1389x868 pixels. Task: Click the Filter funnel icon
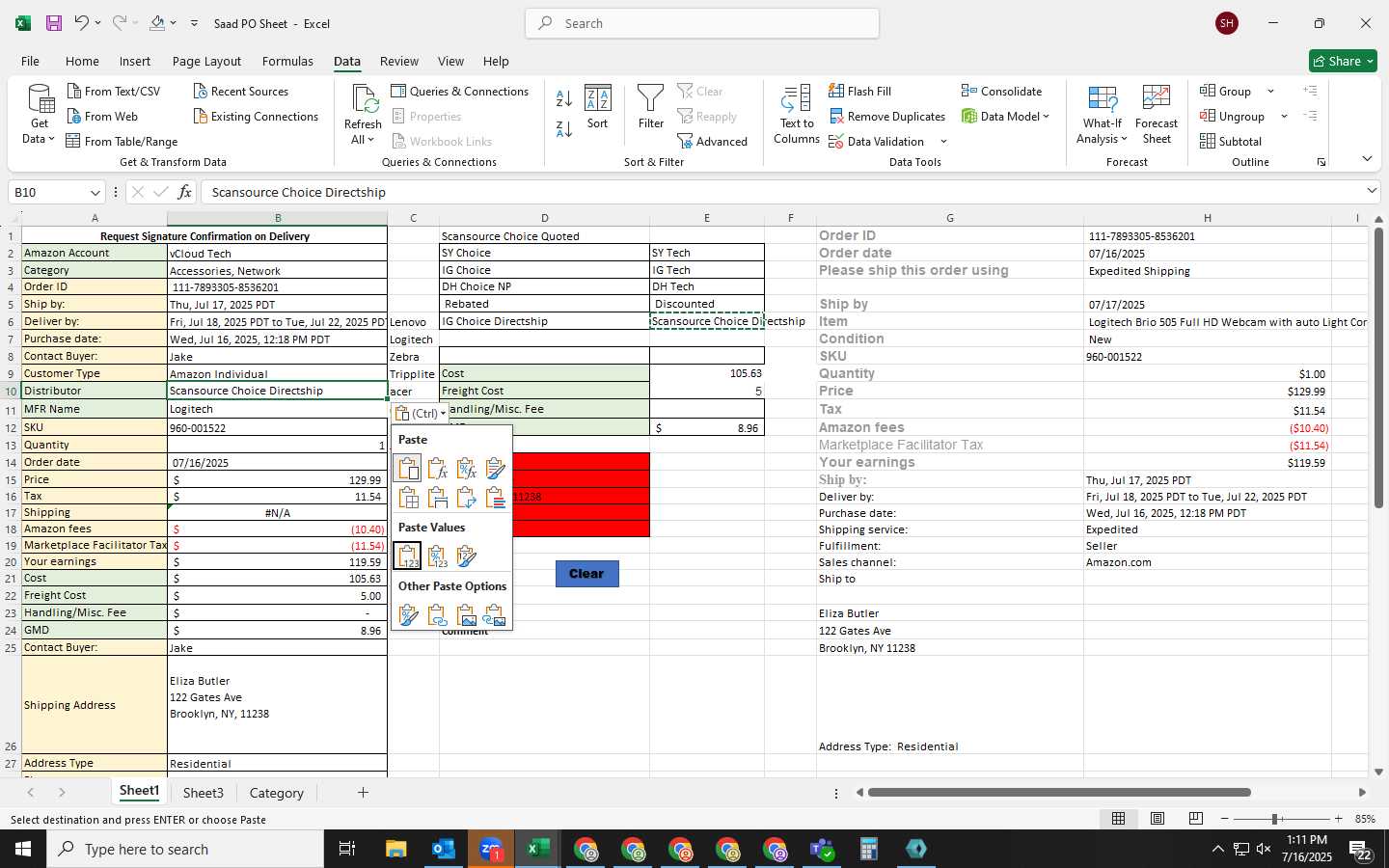pos(651,107)
